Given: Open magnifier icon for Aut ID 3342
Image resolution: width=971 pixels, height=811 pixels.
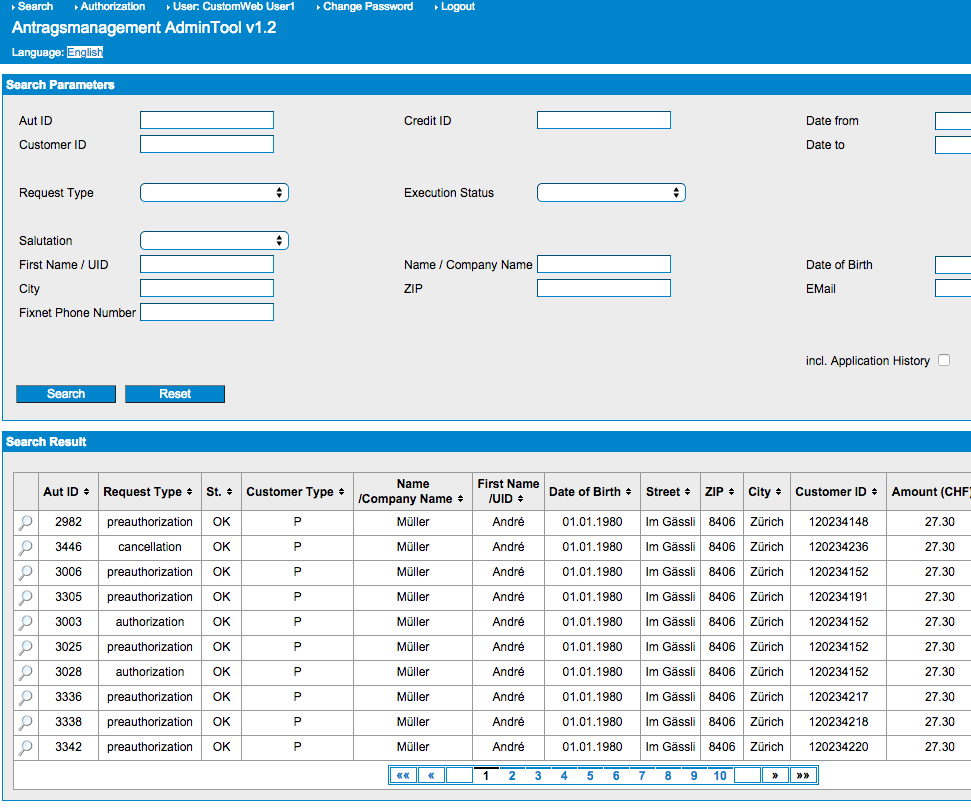Looking at the screenshot, I should pos(26,747).
